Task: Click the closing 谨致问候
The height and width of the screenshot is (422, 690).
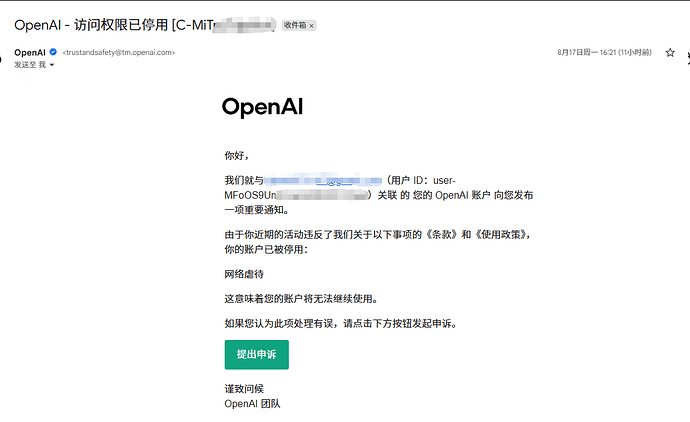Action: point(244,389)
